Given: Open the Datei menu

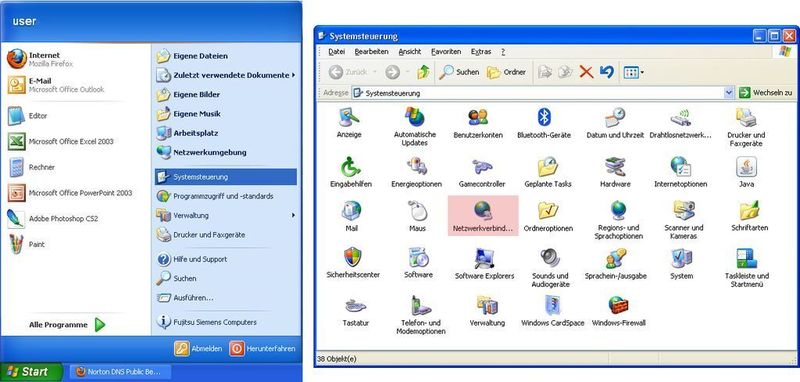Looking at the screenshot, I should (336, 52).
